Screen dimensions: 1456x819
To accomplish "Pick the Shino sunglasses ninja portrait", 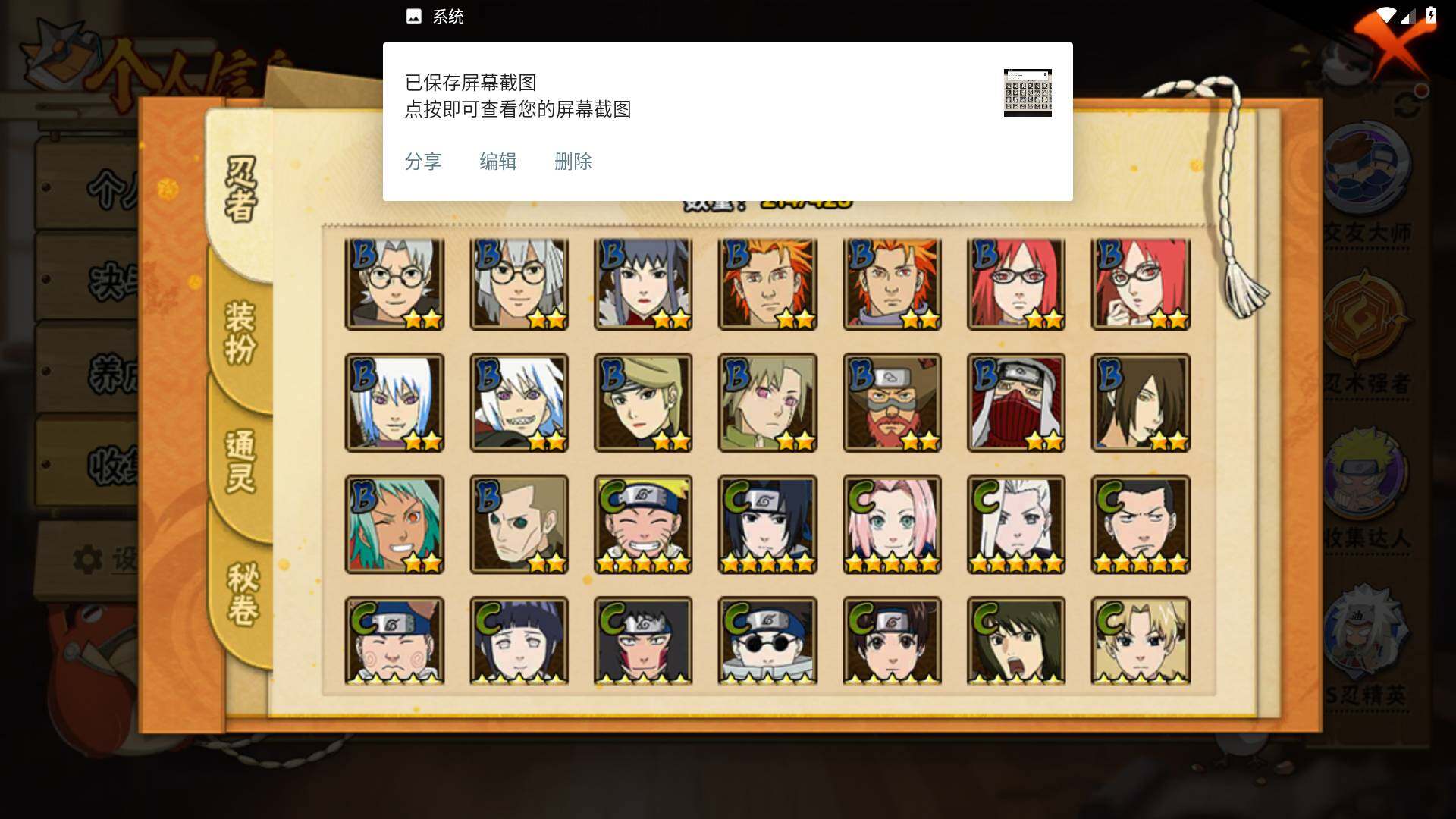I will (767, 641).
